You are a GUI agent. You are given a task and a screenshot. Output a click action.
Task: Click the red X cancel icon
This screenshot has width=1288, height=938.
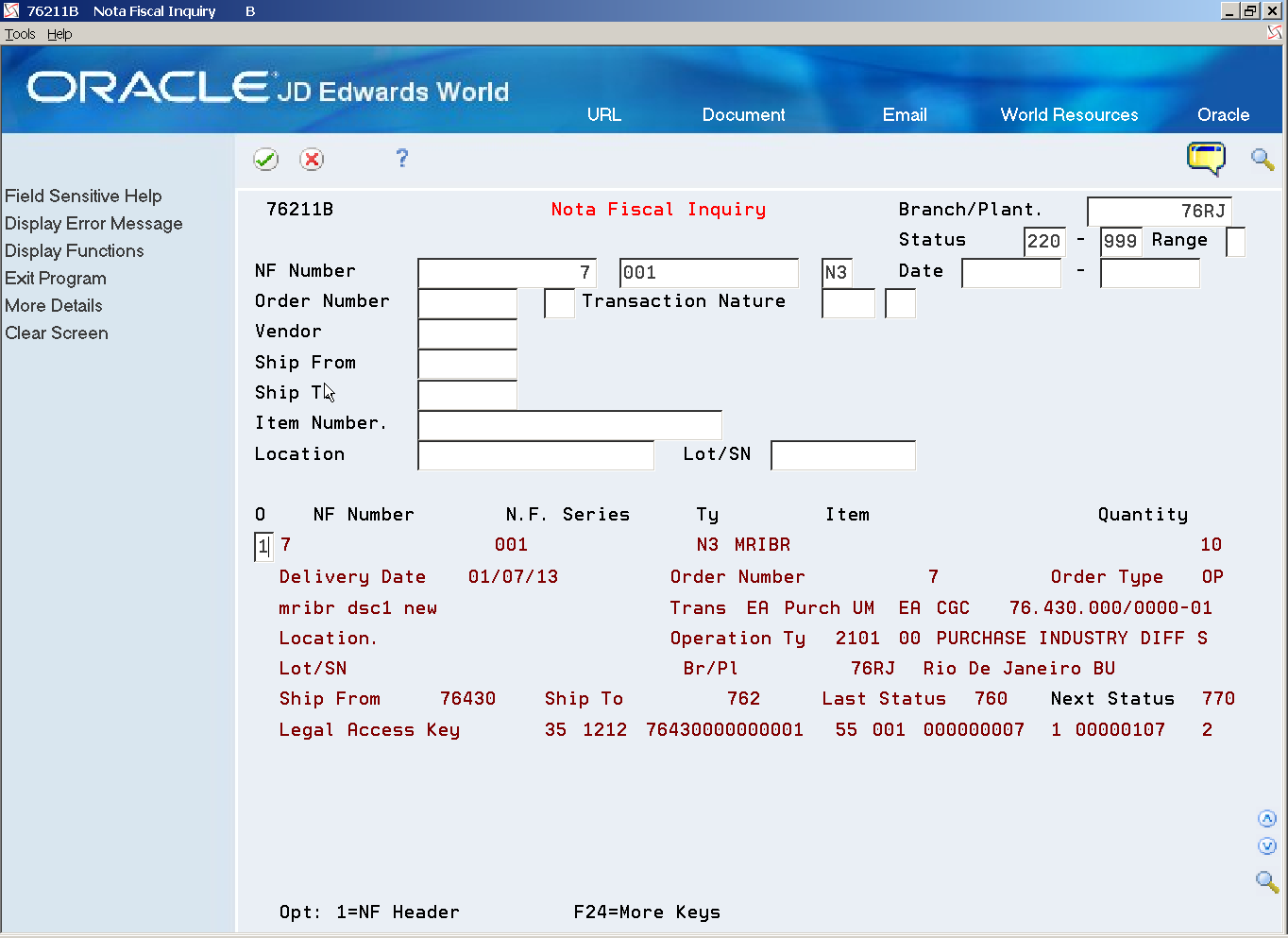point(312,159)
